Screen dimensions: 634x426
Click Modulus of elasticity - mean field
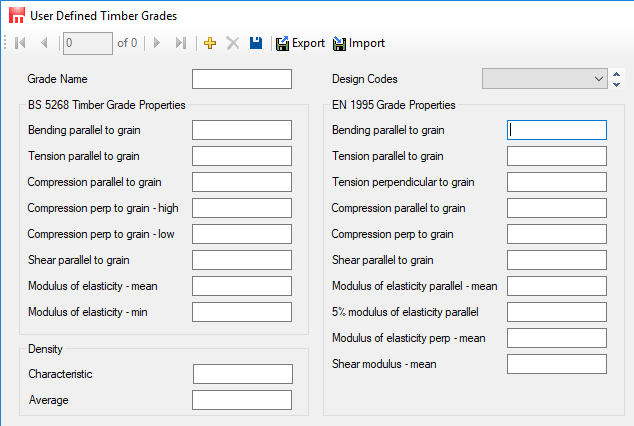pos(242,286)
